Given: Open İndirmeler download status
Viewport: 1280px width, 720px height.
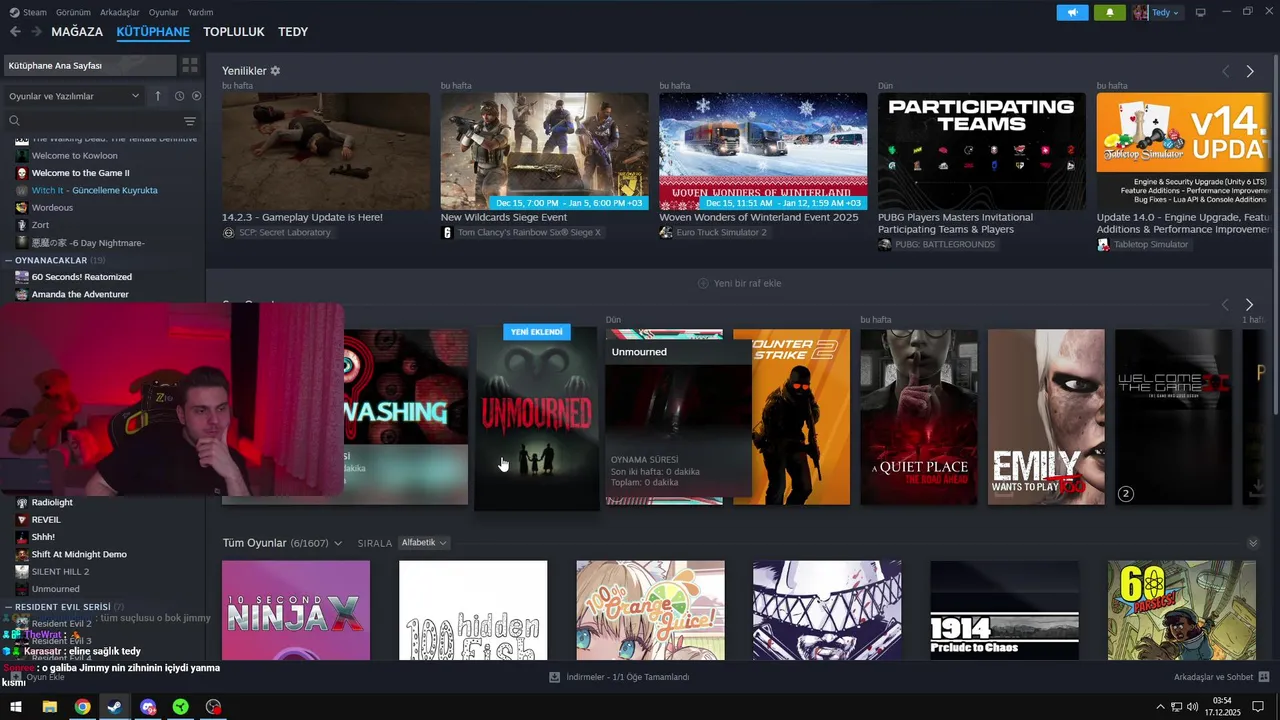Looking at the screenshot, I should [620, 677].
